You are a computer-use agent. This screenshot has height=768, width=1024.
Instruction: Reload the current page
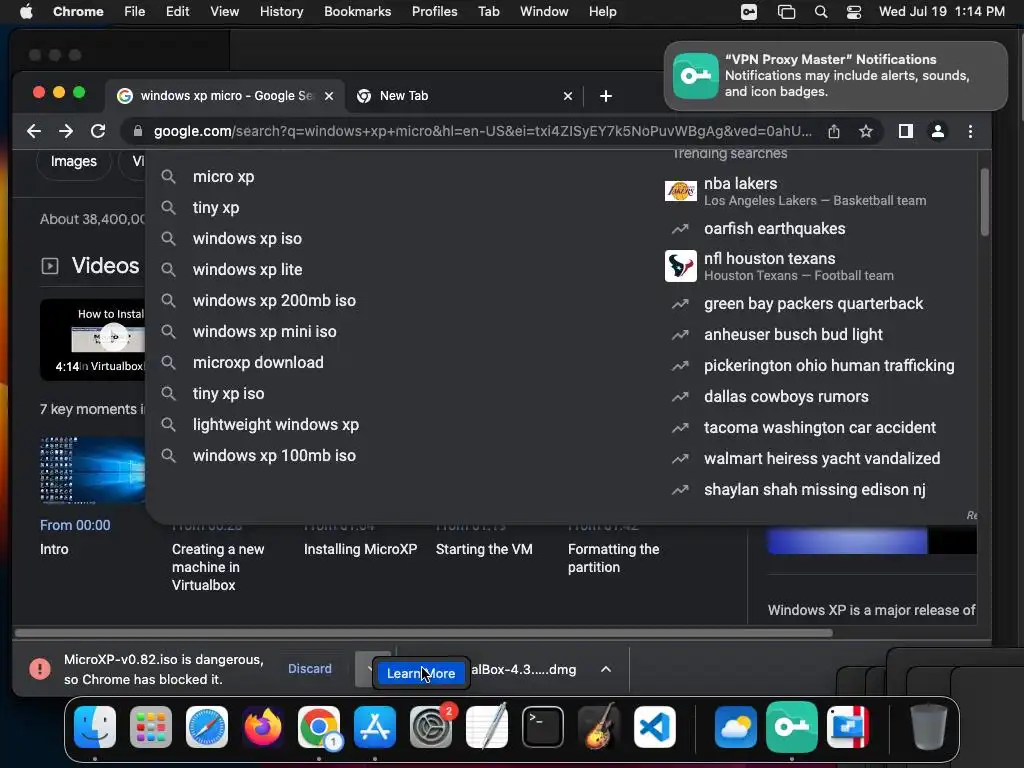[98, 131]
